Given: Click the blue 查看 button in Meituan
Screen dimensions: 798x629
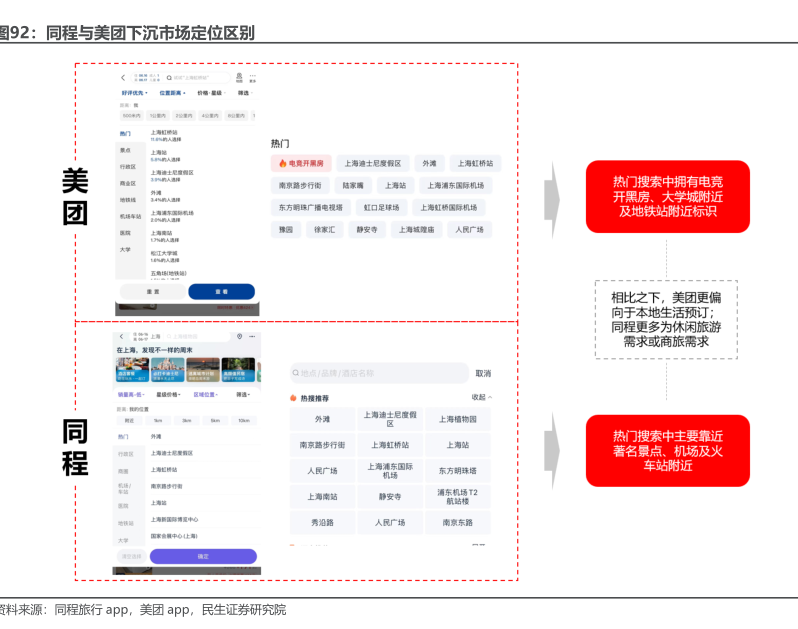Looking at the screenshot, I should pos(221,292).
